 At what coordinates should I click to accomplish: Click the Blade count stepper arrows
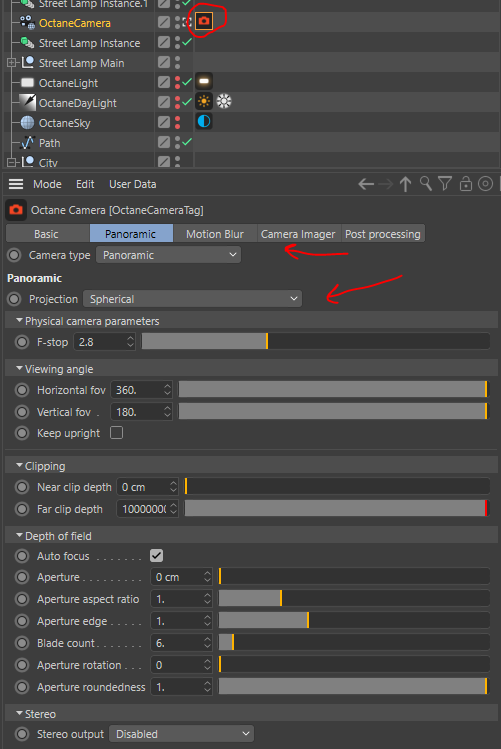tap(207, 643)
